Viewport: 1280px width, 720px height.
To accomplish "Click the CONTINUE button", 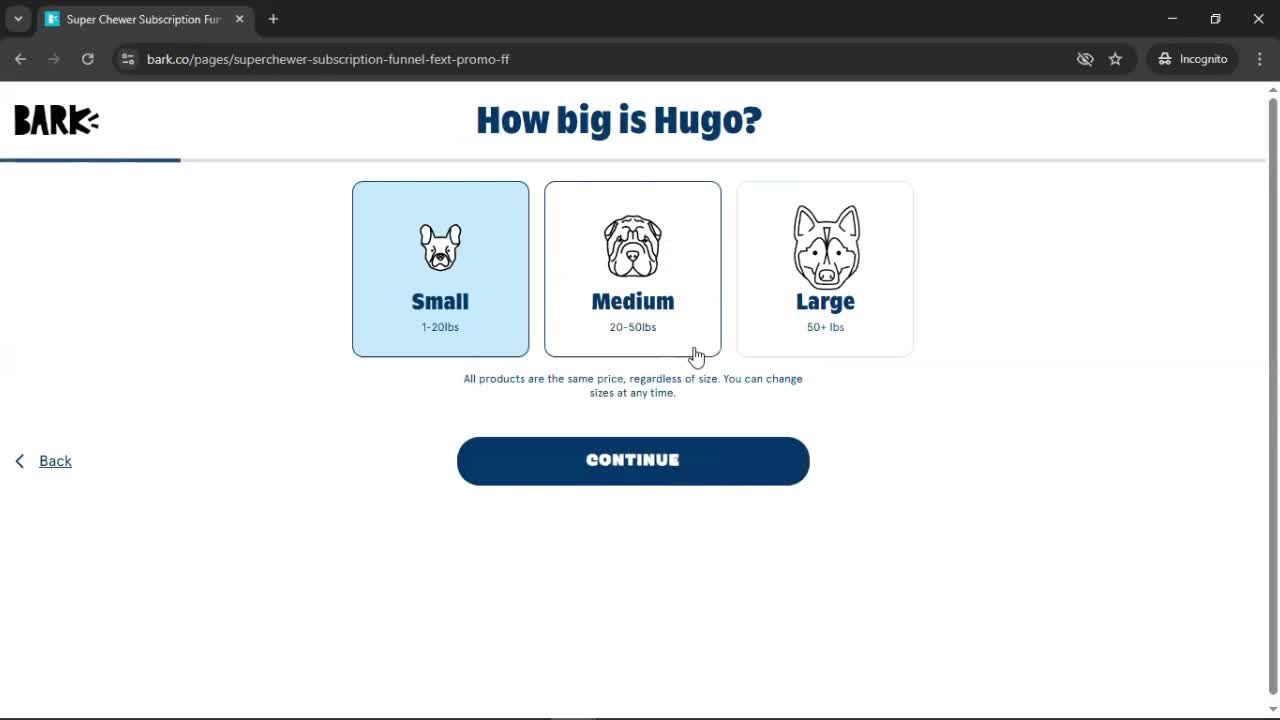I will [x=633, y=461].
